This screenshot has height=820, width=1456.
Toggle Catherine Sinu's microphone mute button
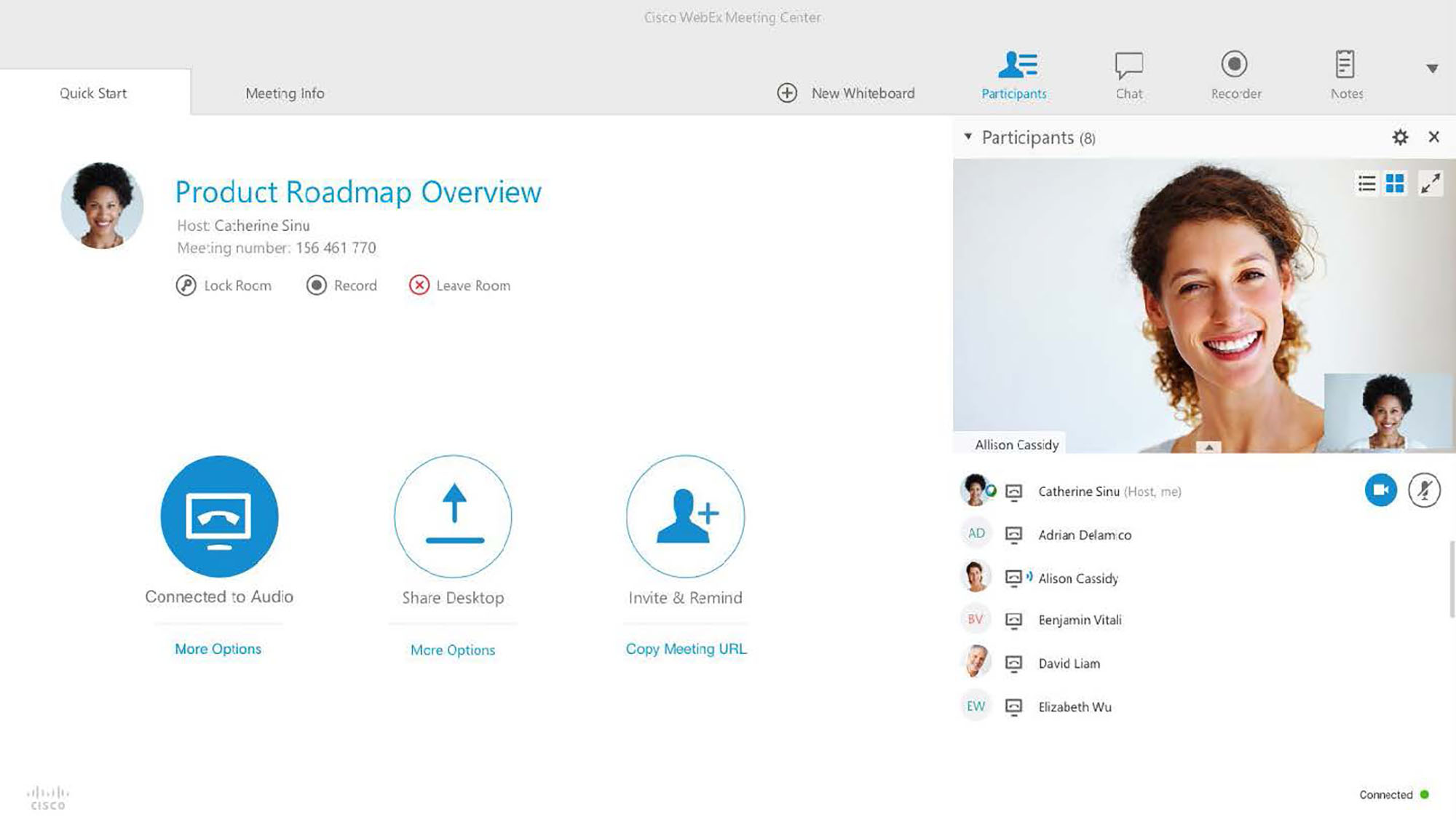pyautogui.click(x=1424, y=490)
